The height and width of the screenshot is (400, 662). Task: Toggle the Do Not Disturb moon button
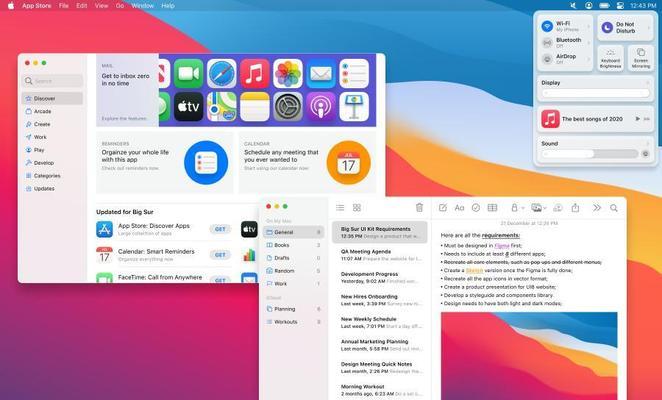(607, 27)
